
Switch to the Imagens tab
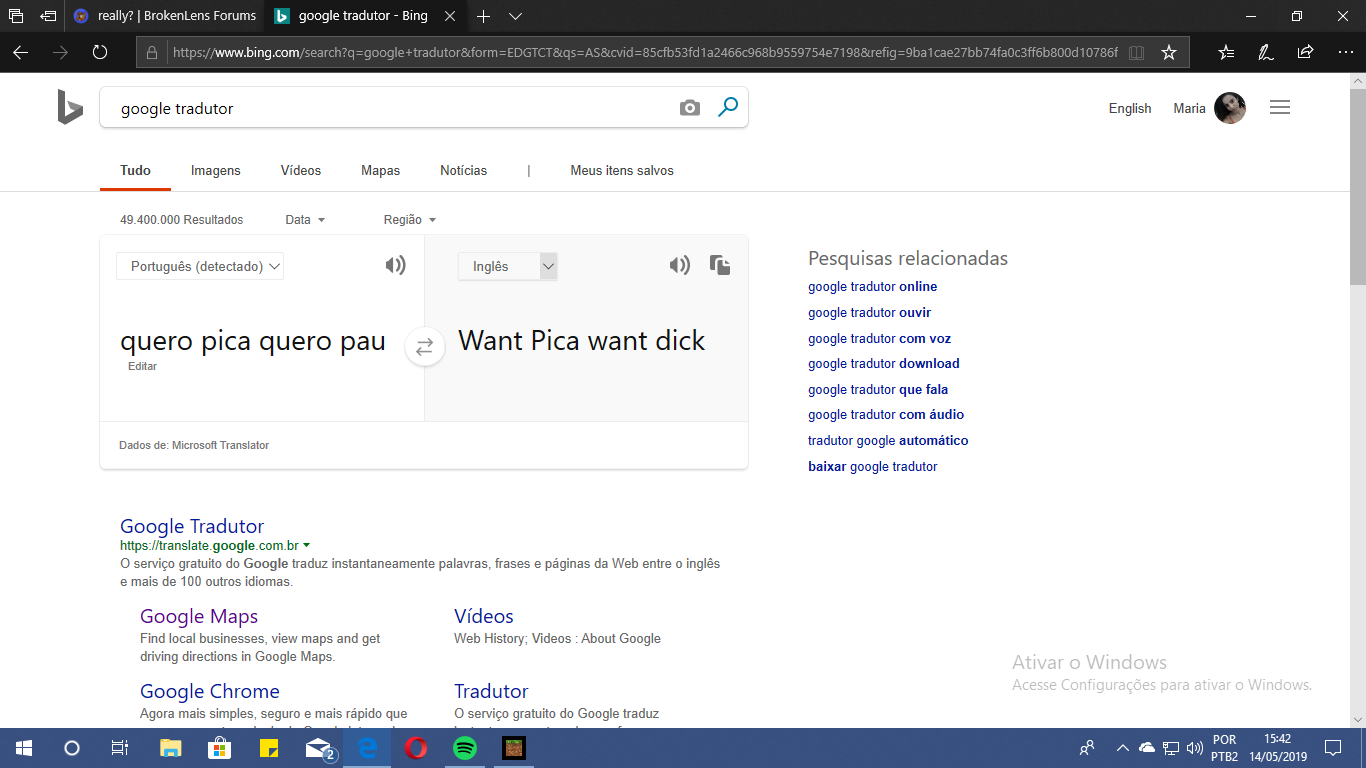tap(216, 171)
